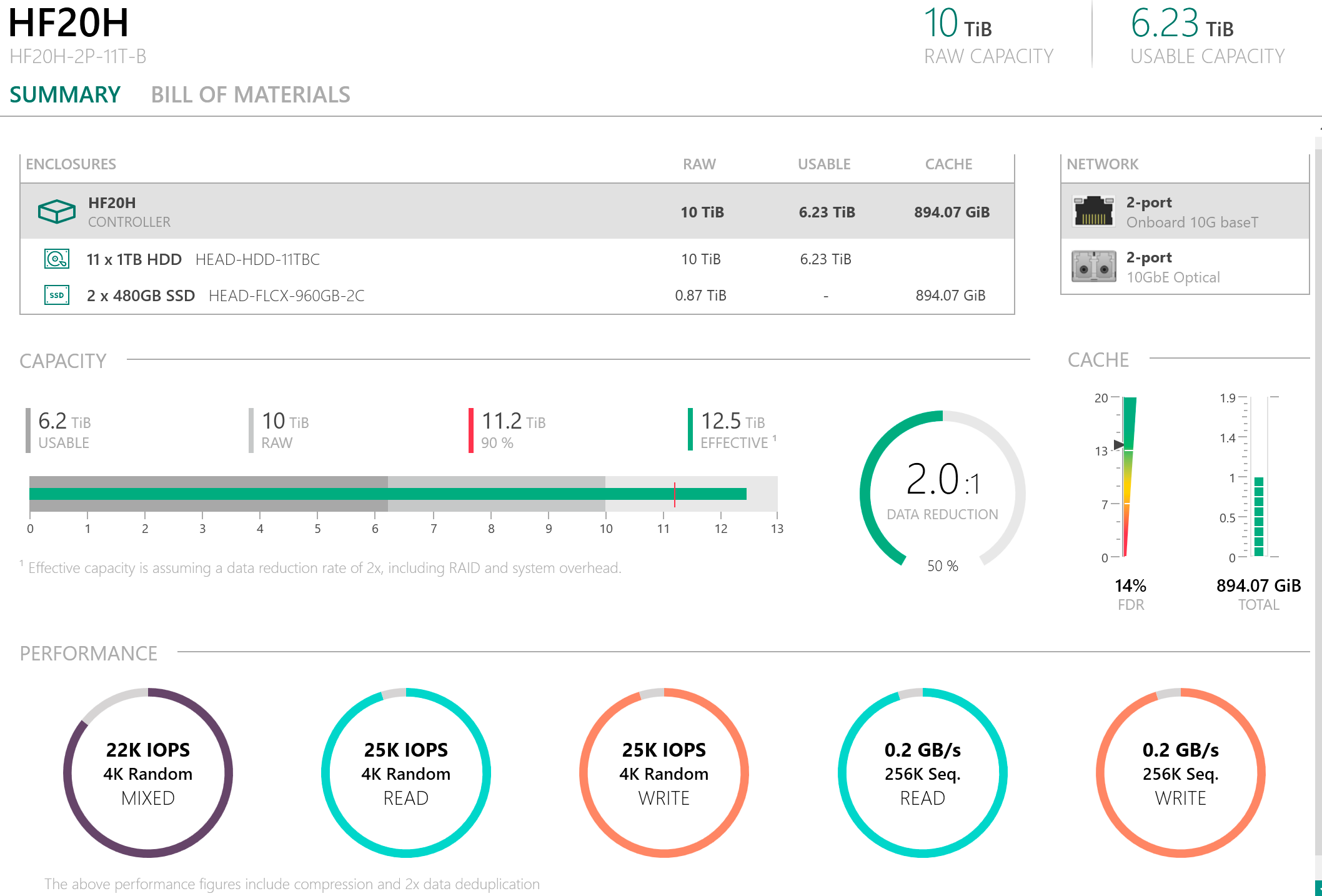Click the red 90% marker on capacity bar

[675, 494]
